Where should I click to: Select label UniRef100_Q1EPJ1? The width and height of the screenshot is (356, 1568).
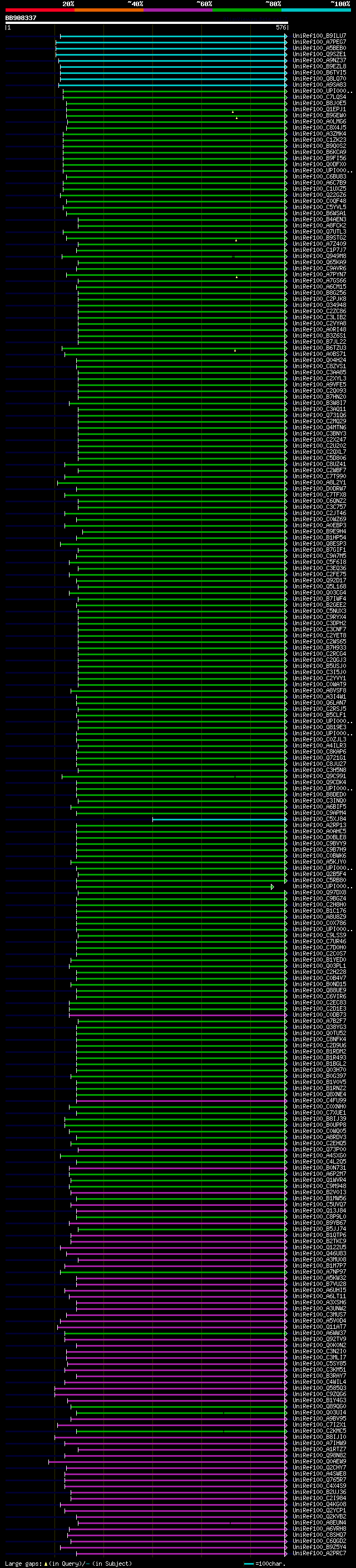point(319,110)
